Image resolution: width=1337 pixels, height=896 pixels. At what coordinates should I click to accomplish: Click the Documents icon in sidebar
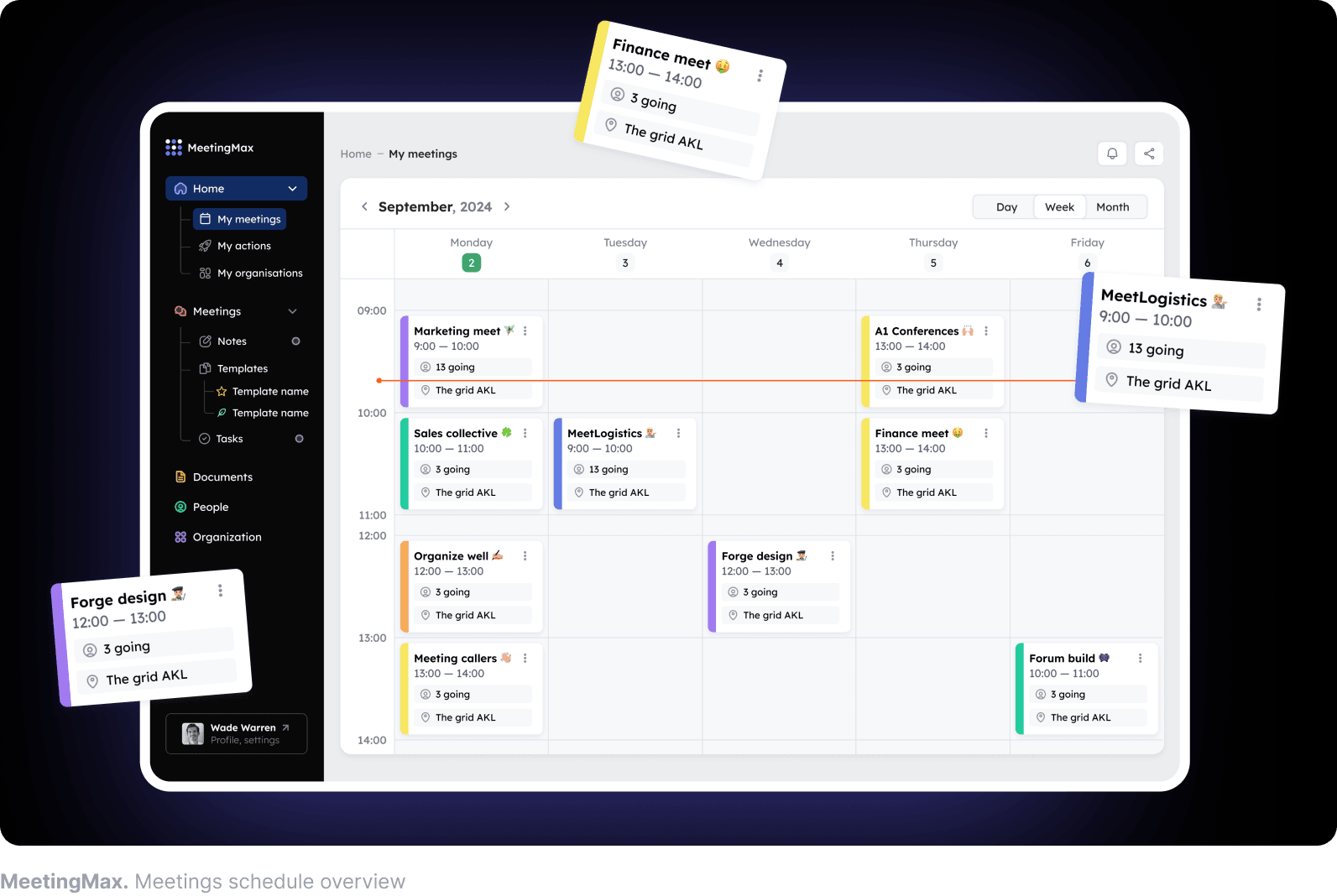tap(180, 477)
